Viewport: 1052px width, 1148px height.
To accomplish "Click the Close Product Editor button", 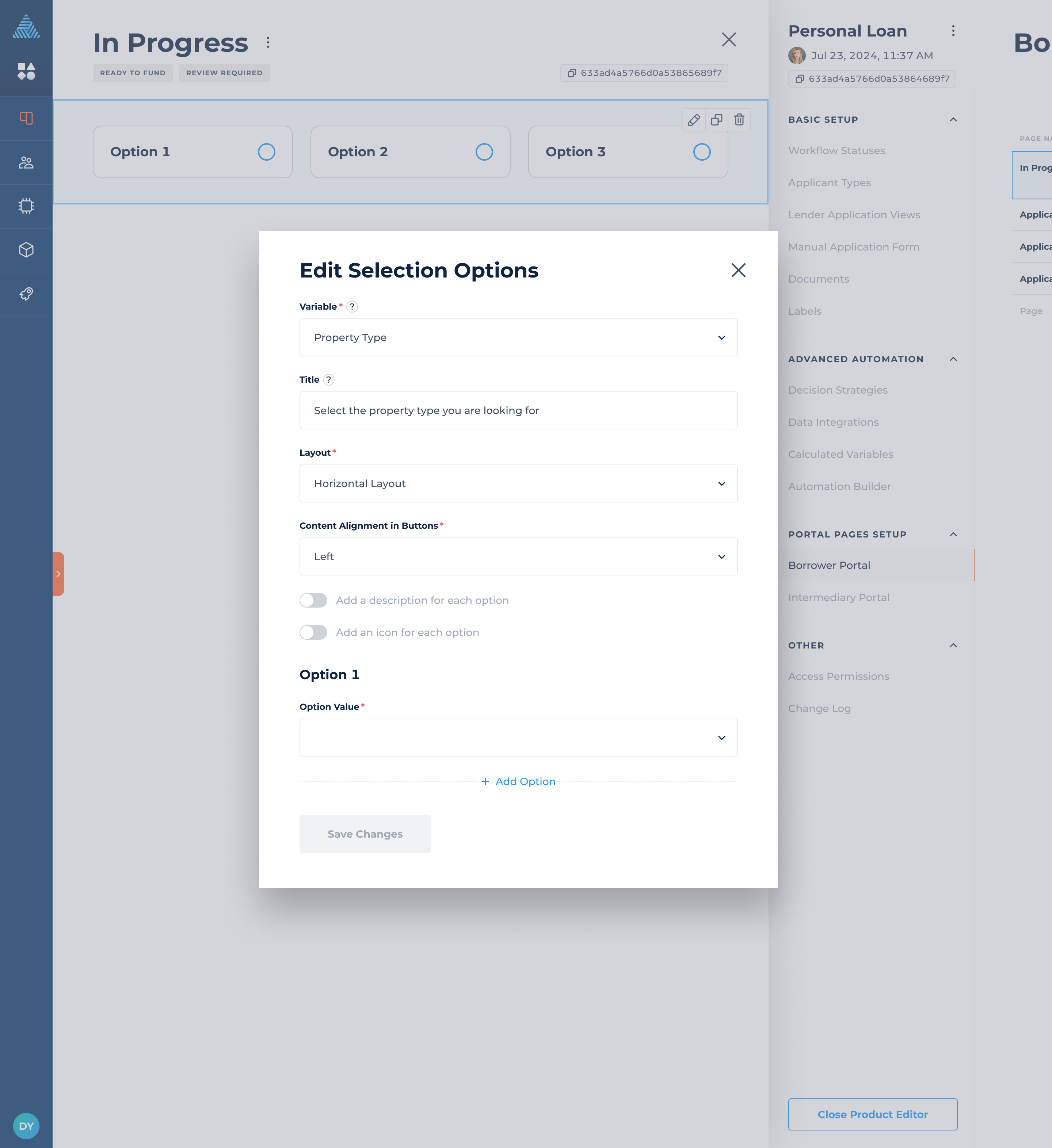I will (872, 1114).
